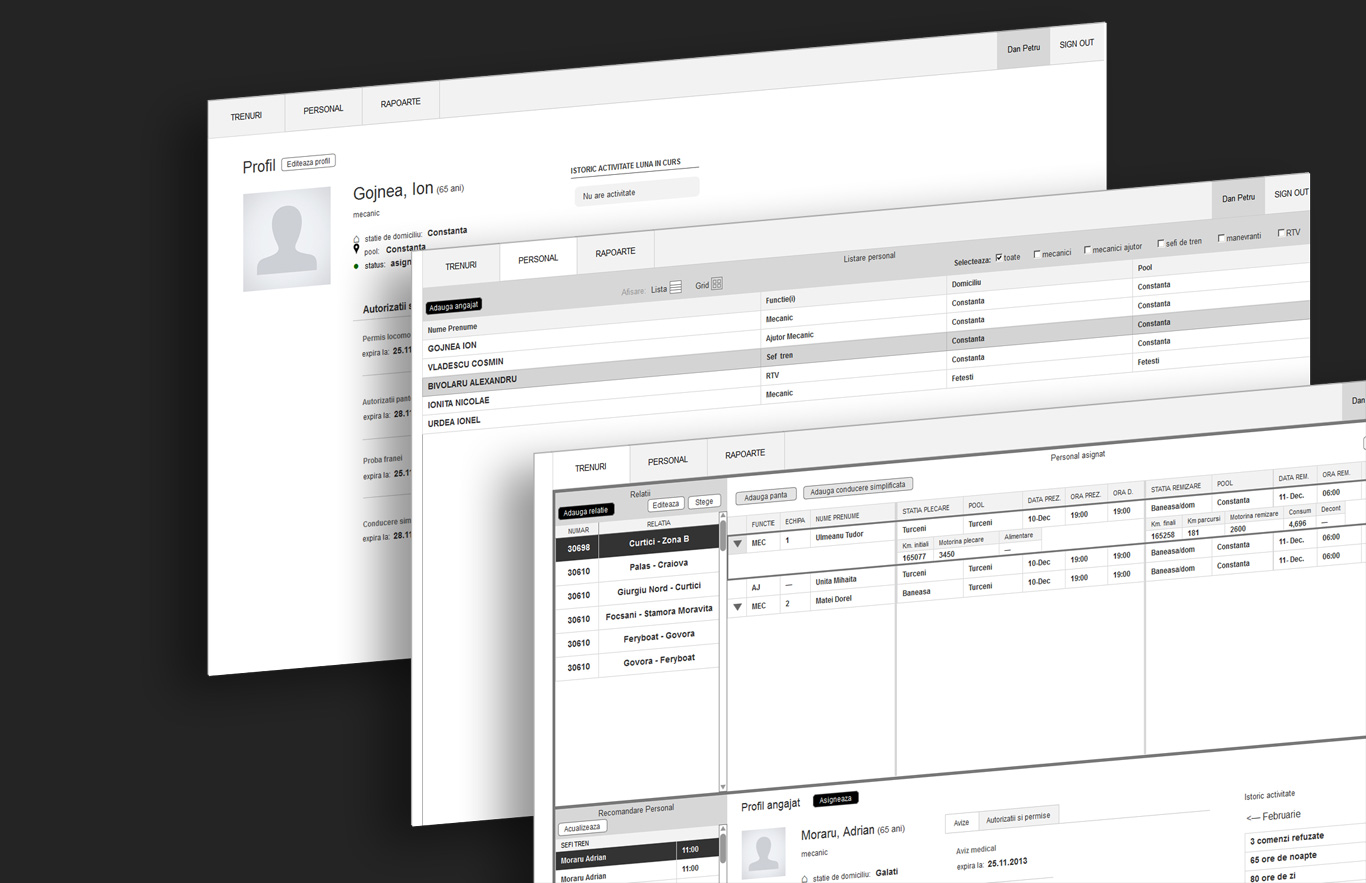The height and width of the screenshot is (883, 1366).
Task: Click the Adauga panta button
Action: [x=766, y=497]
